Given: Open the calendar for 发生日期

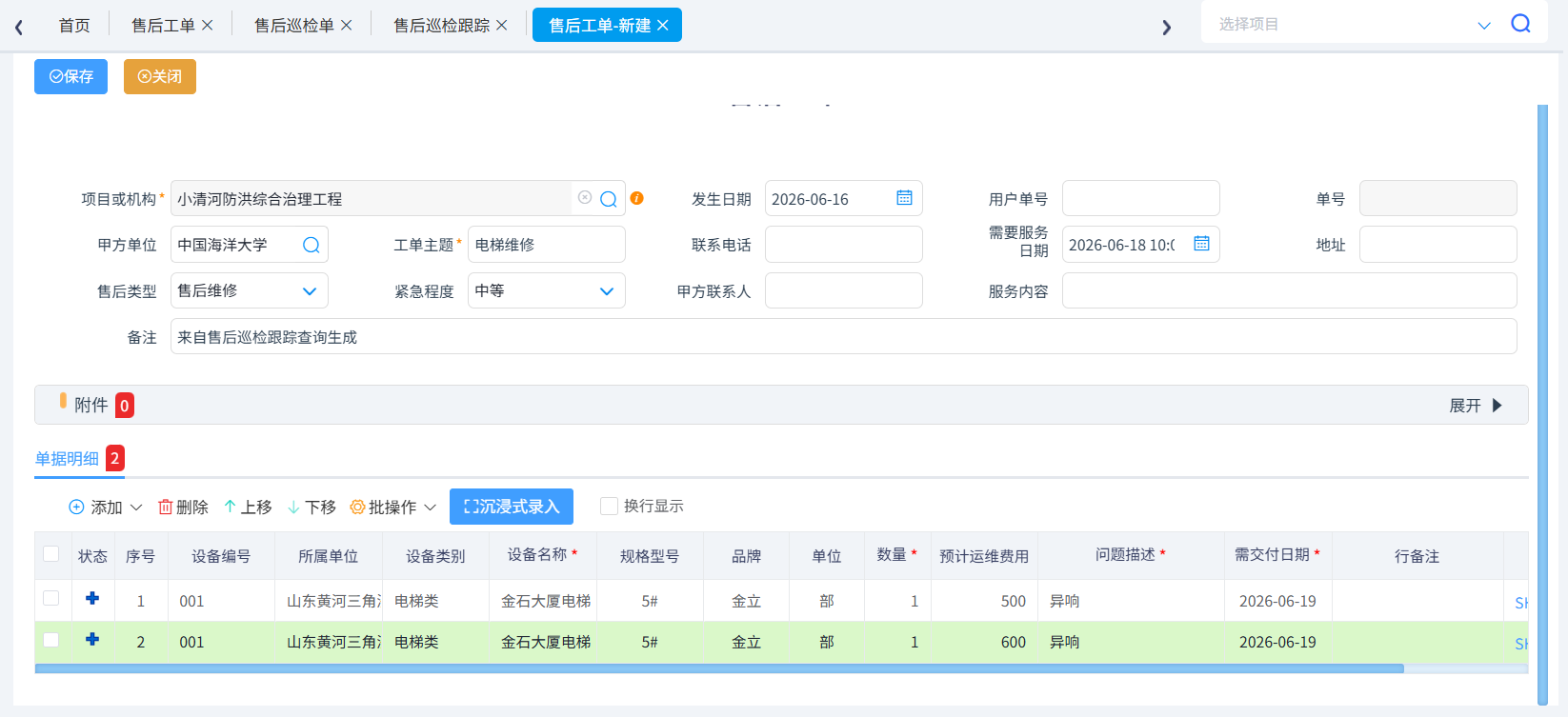Looking at the screenshot, I should [904, 198].
